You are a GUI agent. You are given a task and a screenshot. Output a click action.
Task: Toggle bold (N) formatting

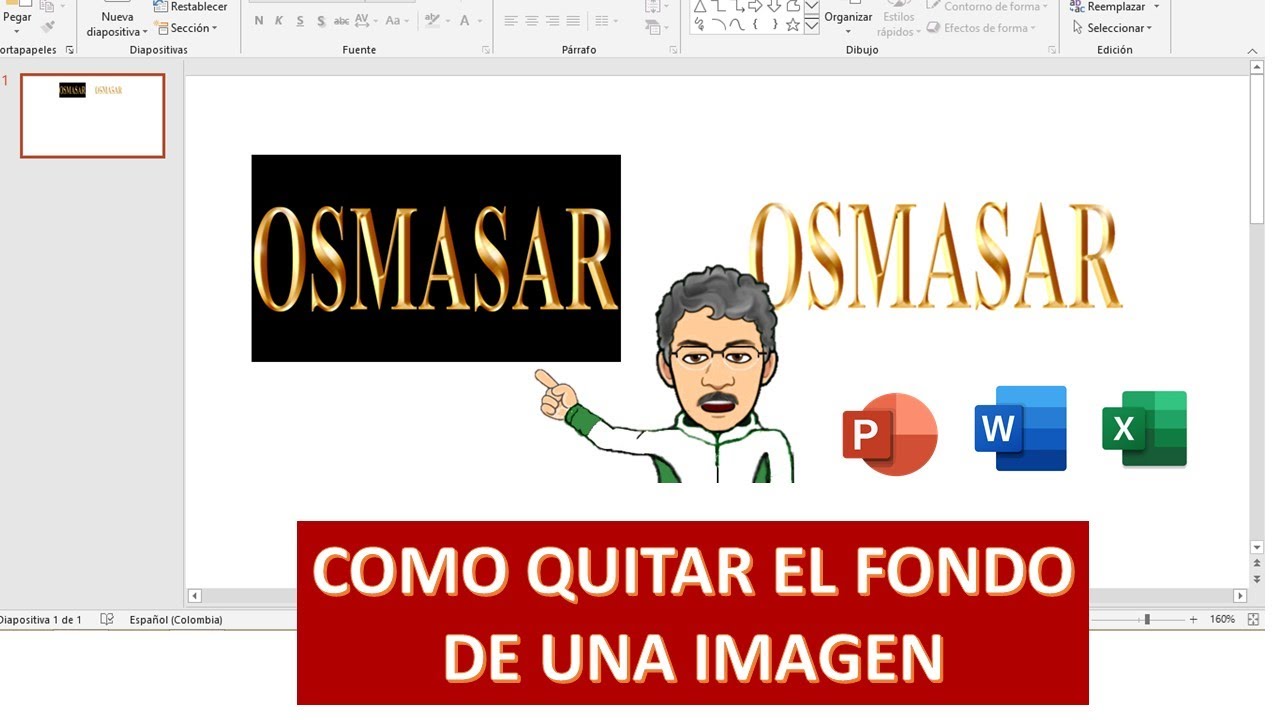click(259, 21)
